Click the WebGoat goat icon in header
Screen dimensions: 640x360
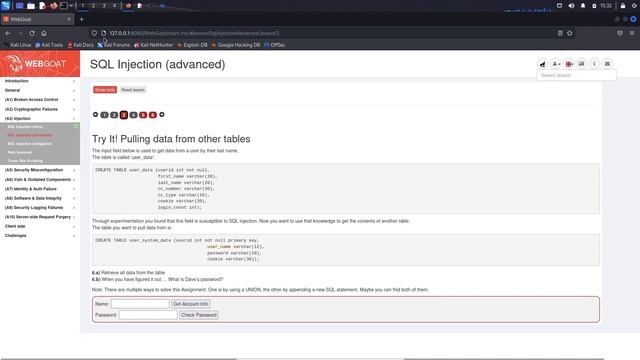coord(542,64)
